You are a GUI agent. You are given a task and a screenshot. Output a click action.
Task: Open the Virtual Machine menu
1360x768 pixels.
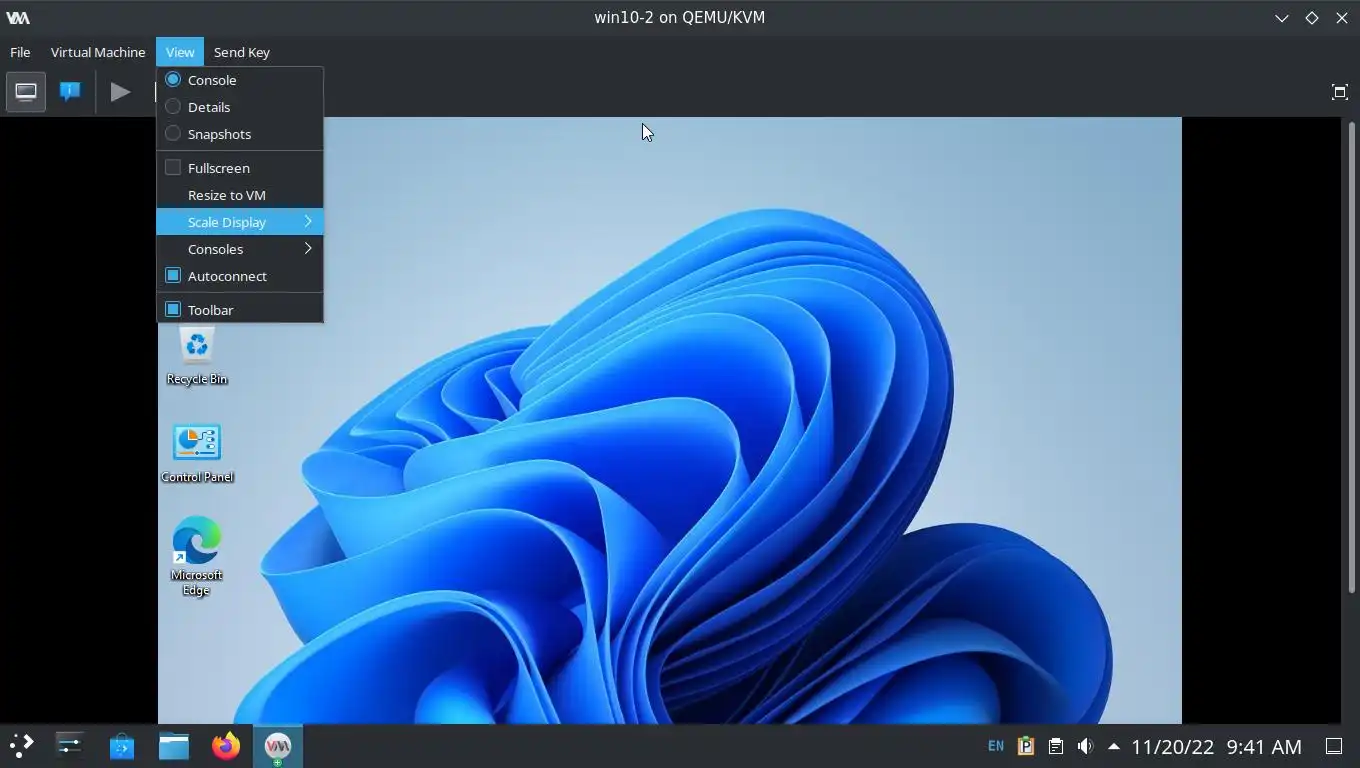(x=98, y=52)
